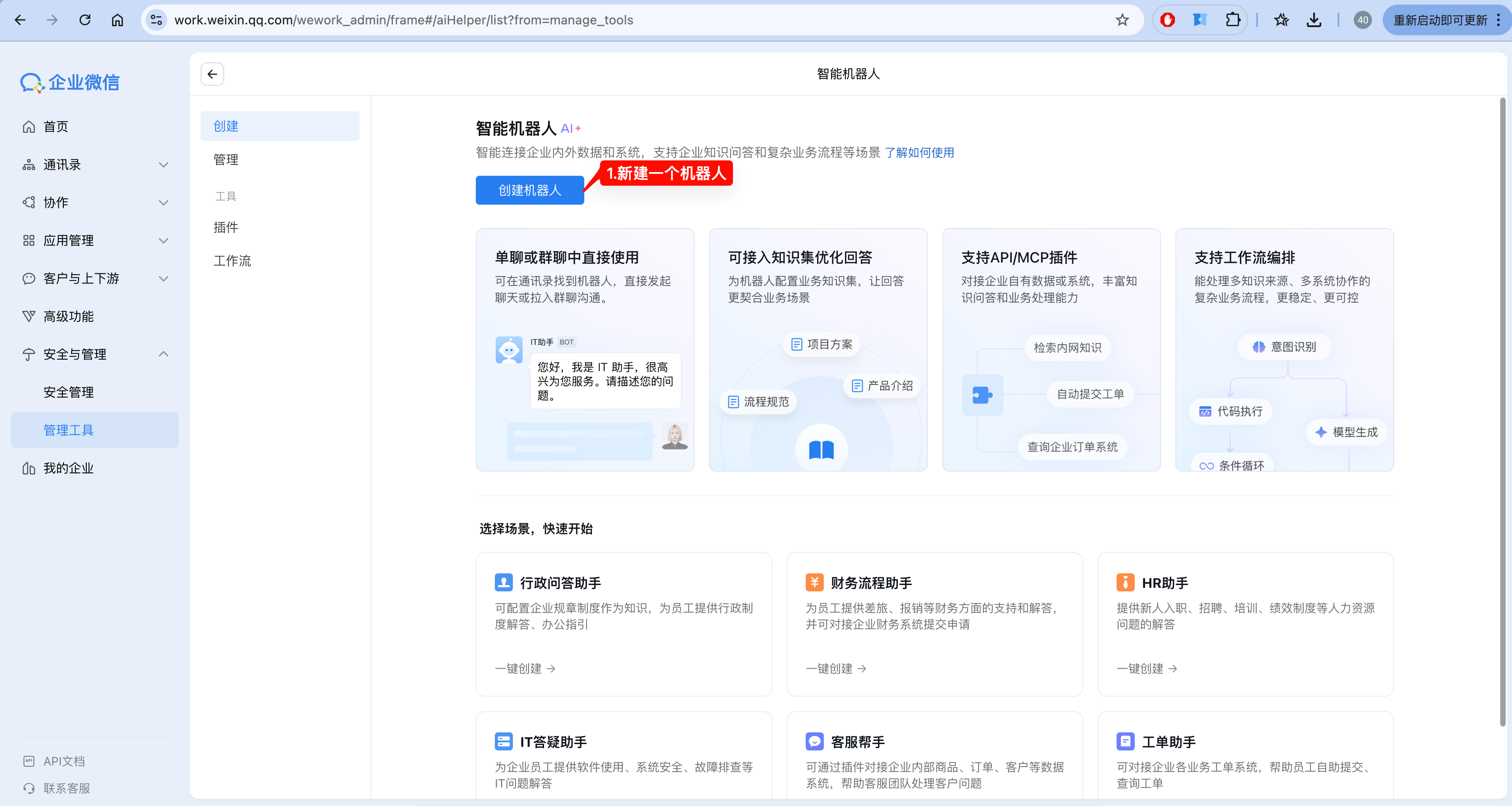Viewport: 1512px width, 806px height.
Task: Collapse the 安全与管理 section
Action: [x=95, y=354]
